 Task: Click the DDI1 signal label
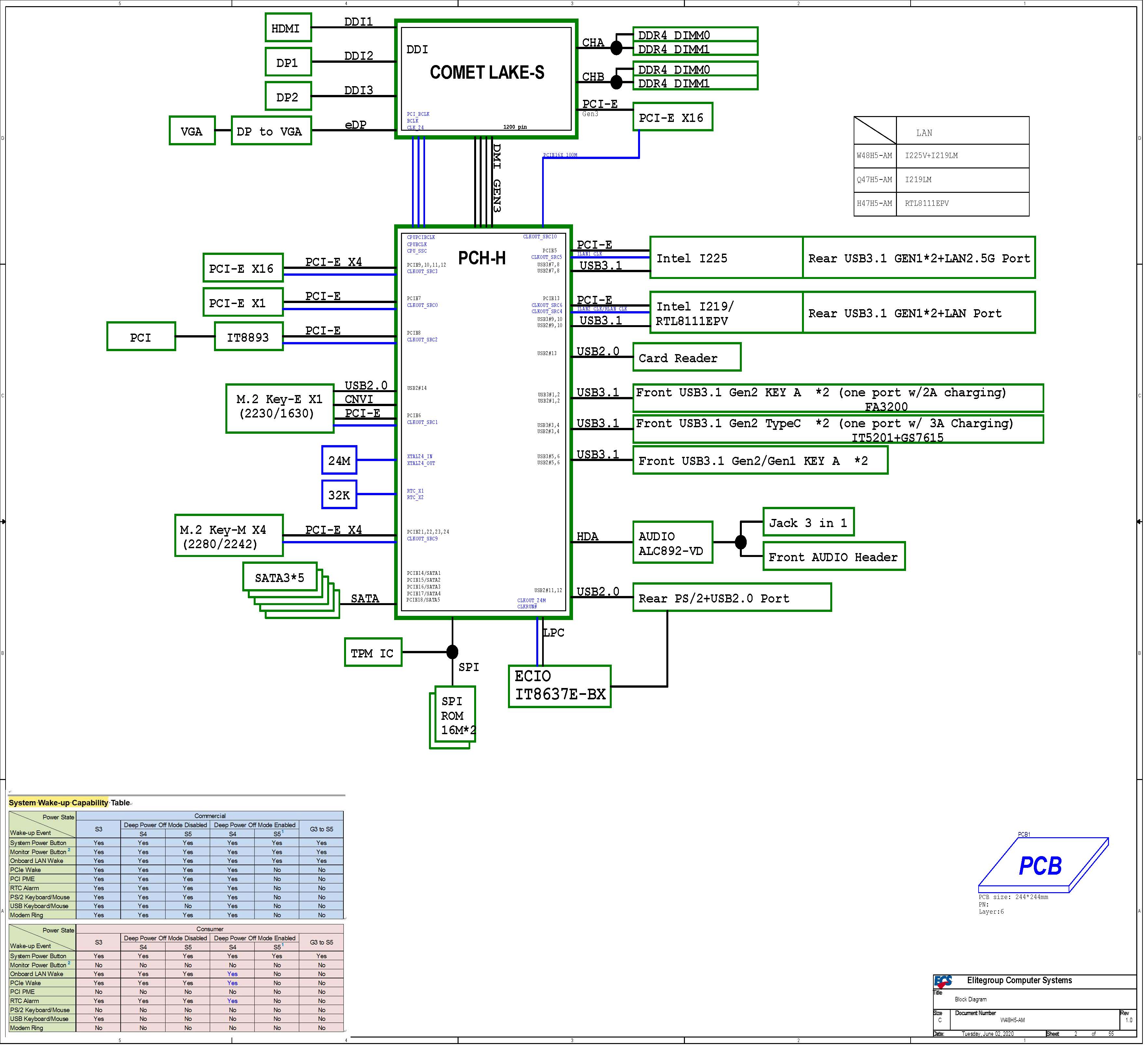(x=359, y=22)
